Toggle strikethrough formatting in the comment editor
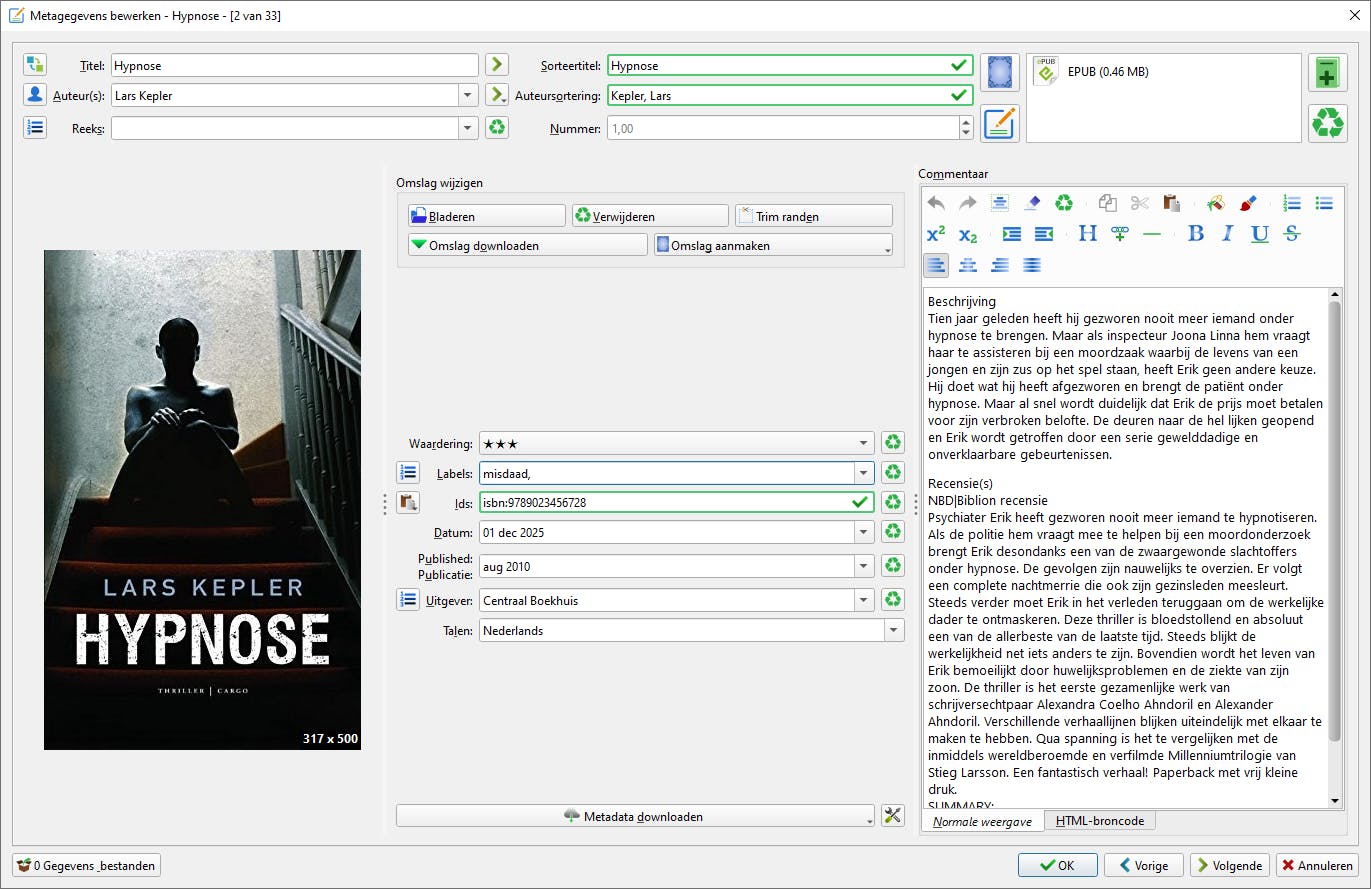Screen dimensions: 1371x889 1291,234
